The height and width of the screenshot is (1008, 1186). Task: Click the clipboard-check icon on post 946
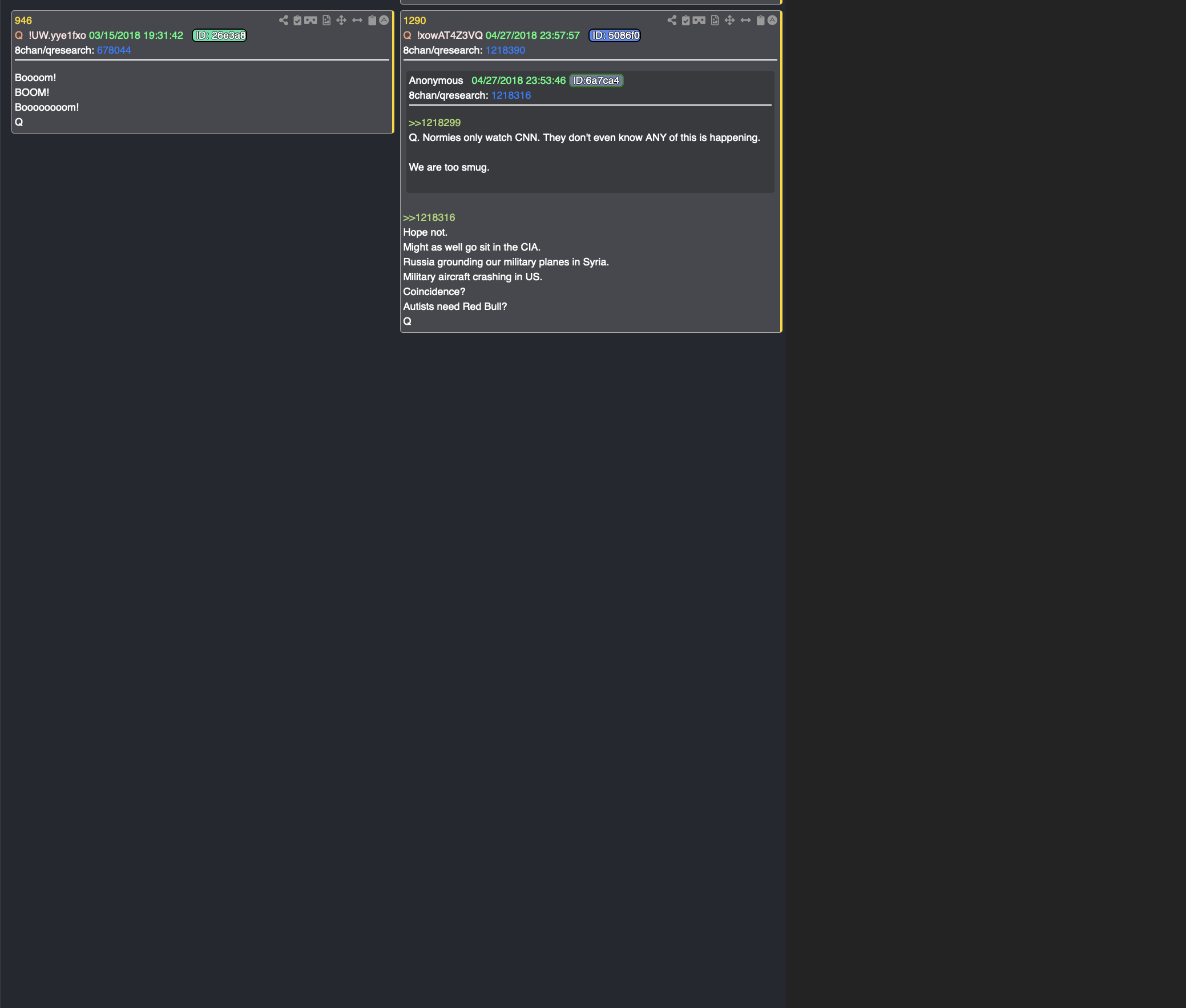(297, 21)
